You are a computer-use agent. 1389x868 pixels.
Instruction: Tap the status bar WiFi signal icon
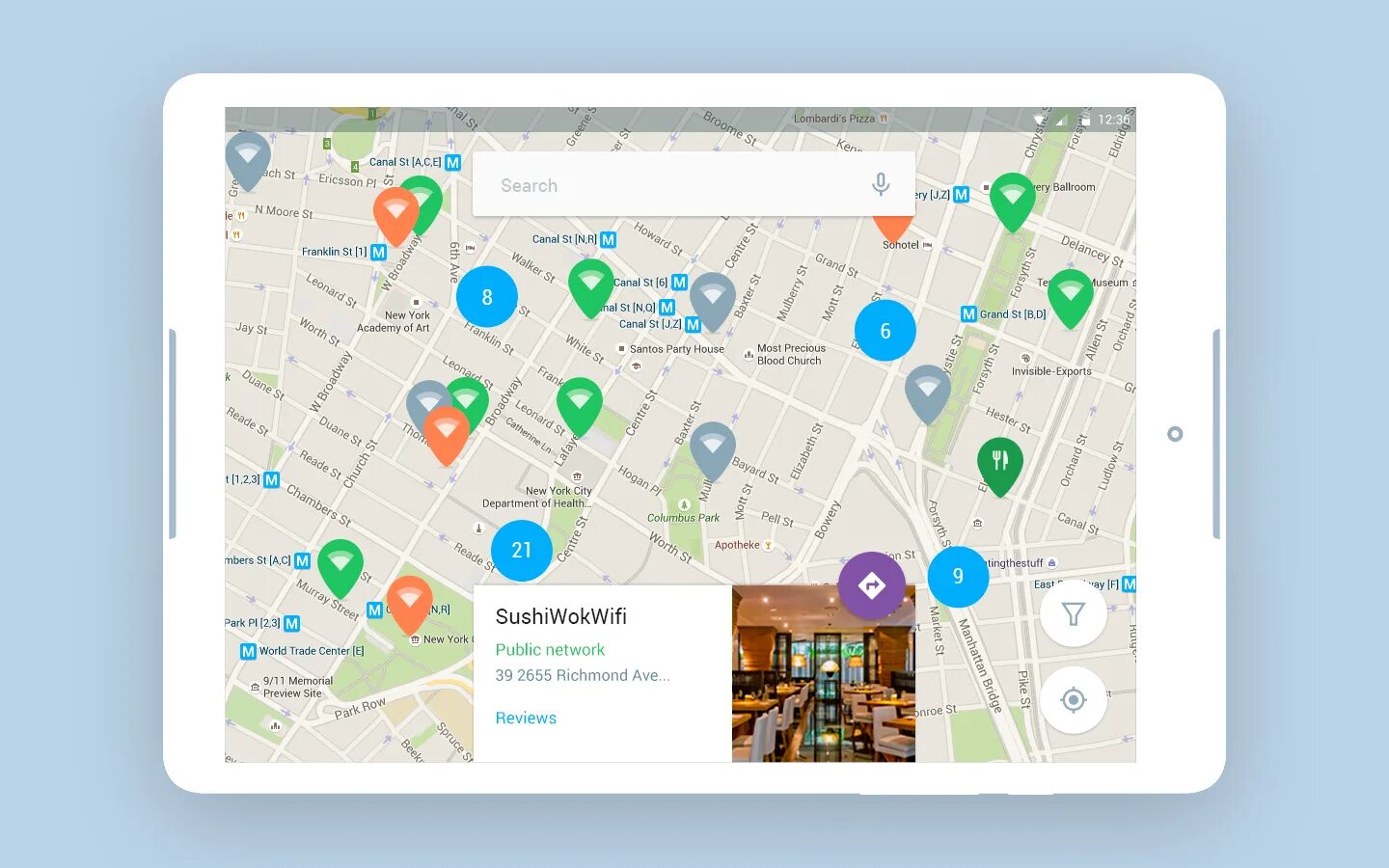(x=1039, y=120)
